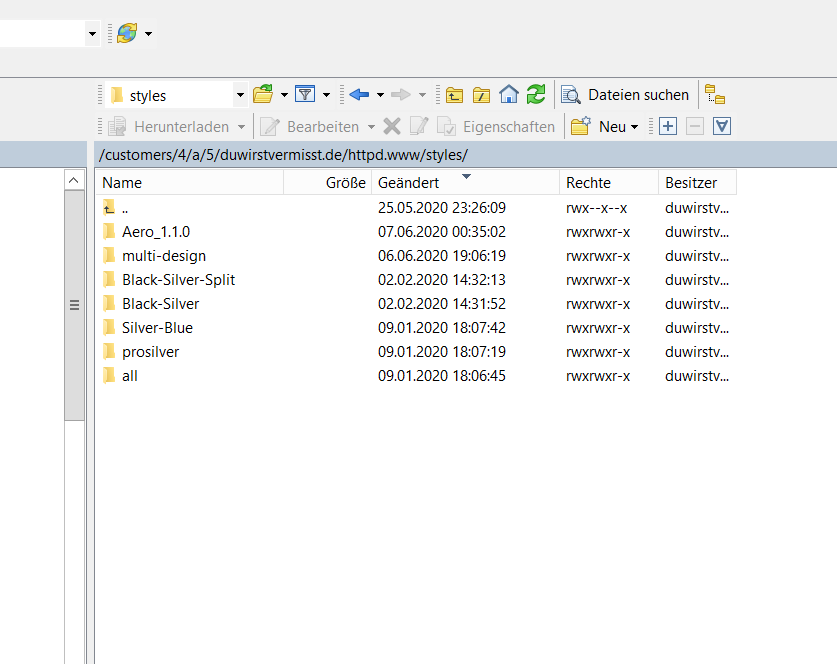Select the '..' parent folder row
This screenshot has height=664, width=837.
pos(416,208)
